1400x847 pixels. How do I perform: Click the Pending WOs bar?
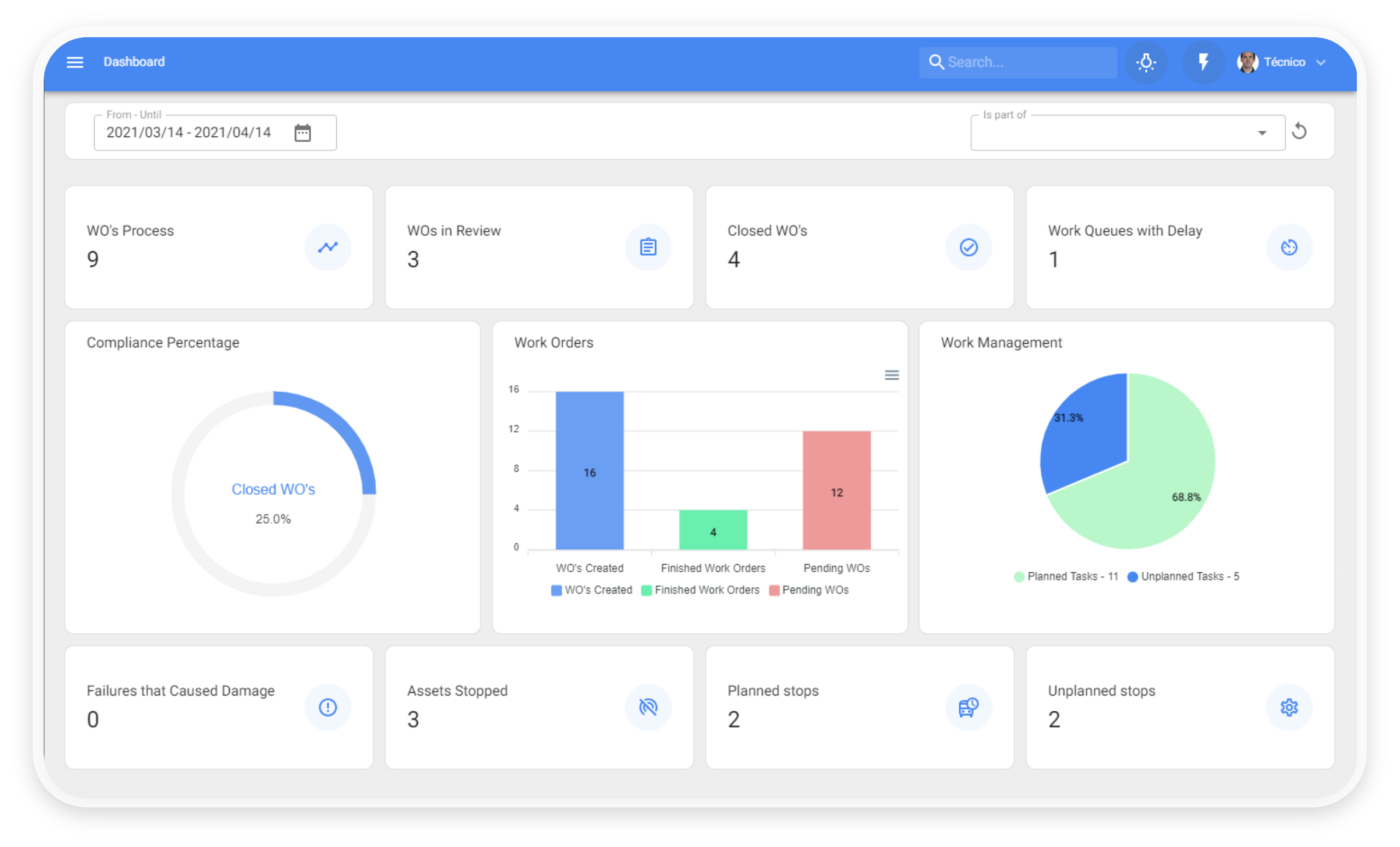click(836, 490)
